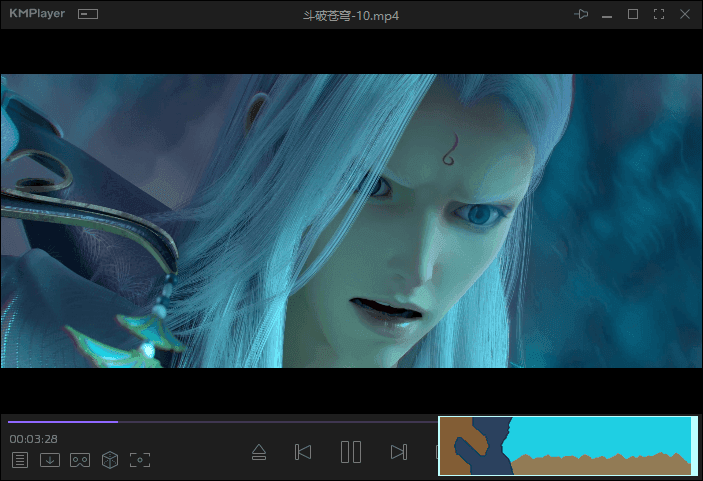The image size is (703, 481).
Task: Pause the video playback
Action: 351,452
